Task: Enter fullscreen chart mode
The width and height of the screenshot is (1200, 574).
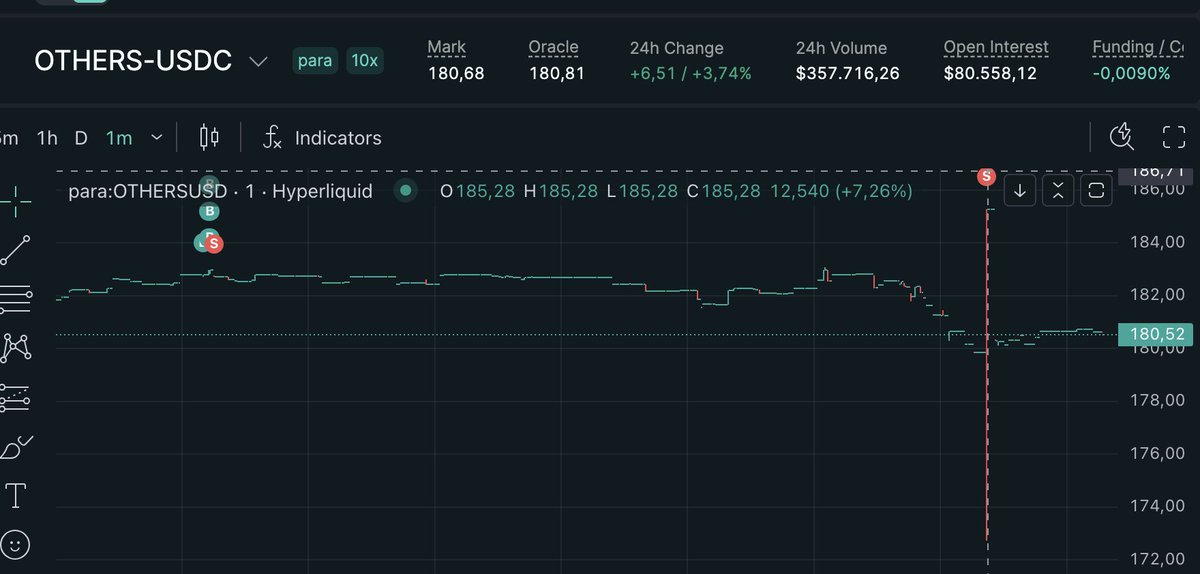Action: [1173, 138]
